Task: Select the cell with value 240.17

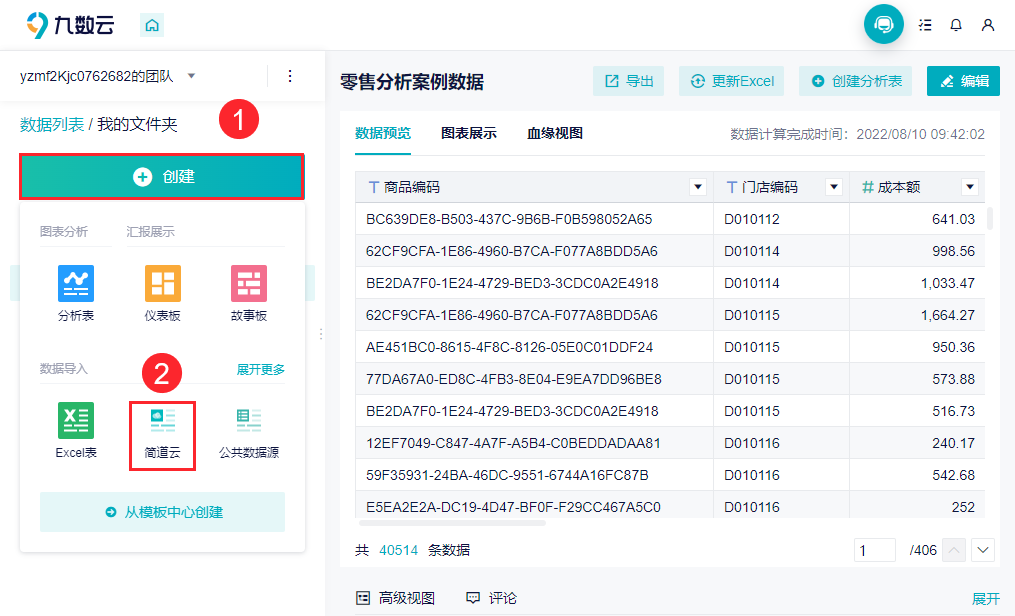Action: pyautogui.click(x=917, y=443)
